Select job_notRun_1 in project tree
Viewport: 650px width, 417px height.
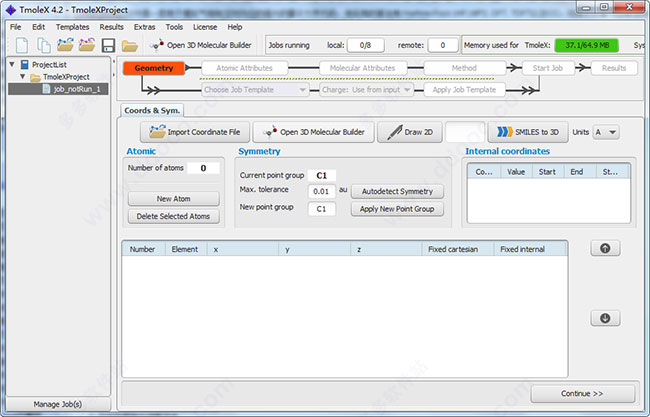click(73, 89)
